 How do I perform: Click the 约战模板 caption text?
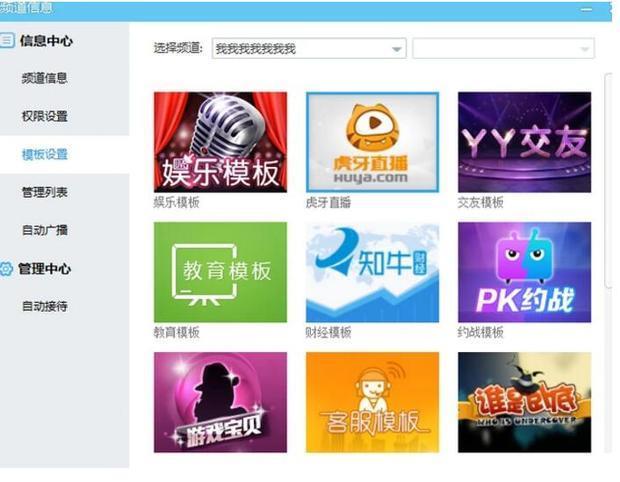[x=480, y=332]
